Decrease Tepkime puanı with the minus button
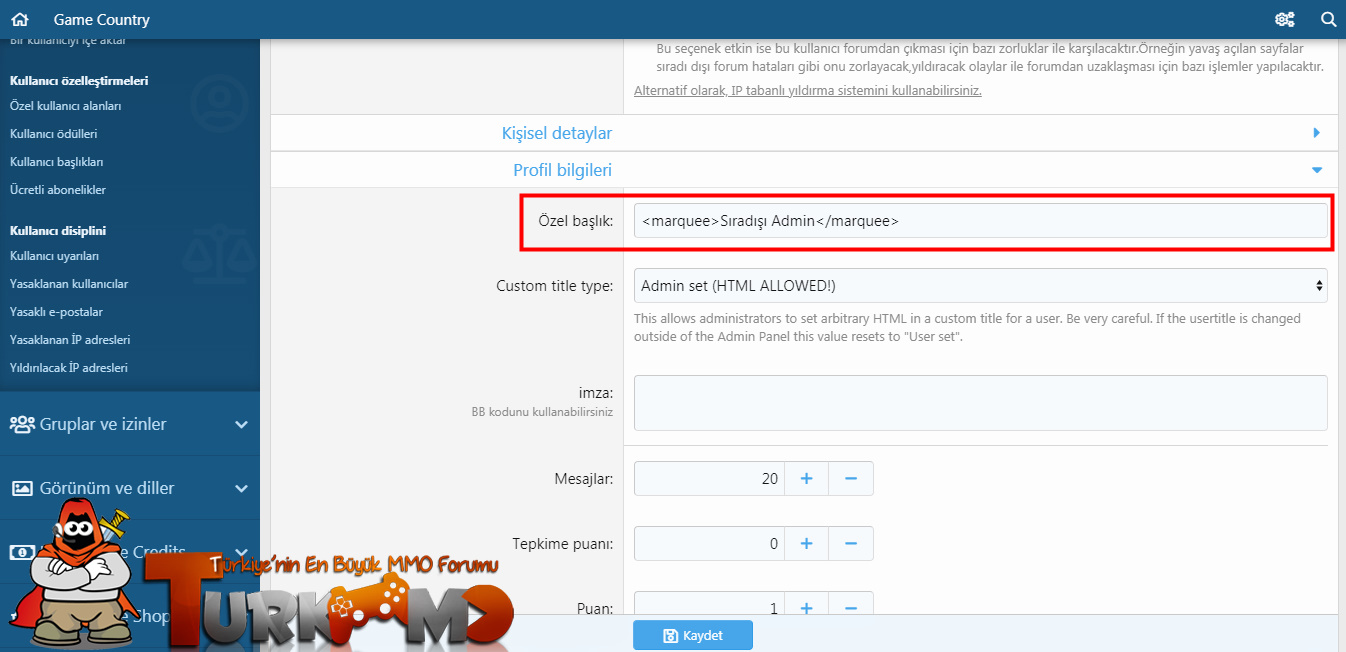 [x=851, y=544]
